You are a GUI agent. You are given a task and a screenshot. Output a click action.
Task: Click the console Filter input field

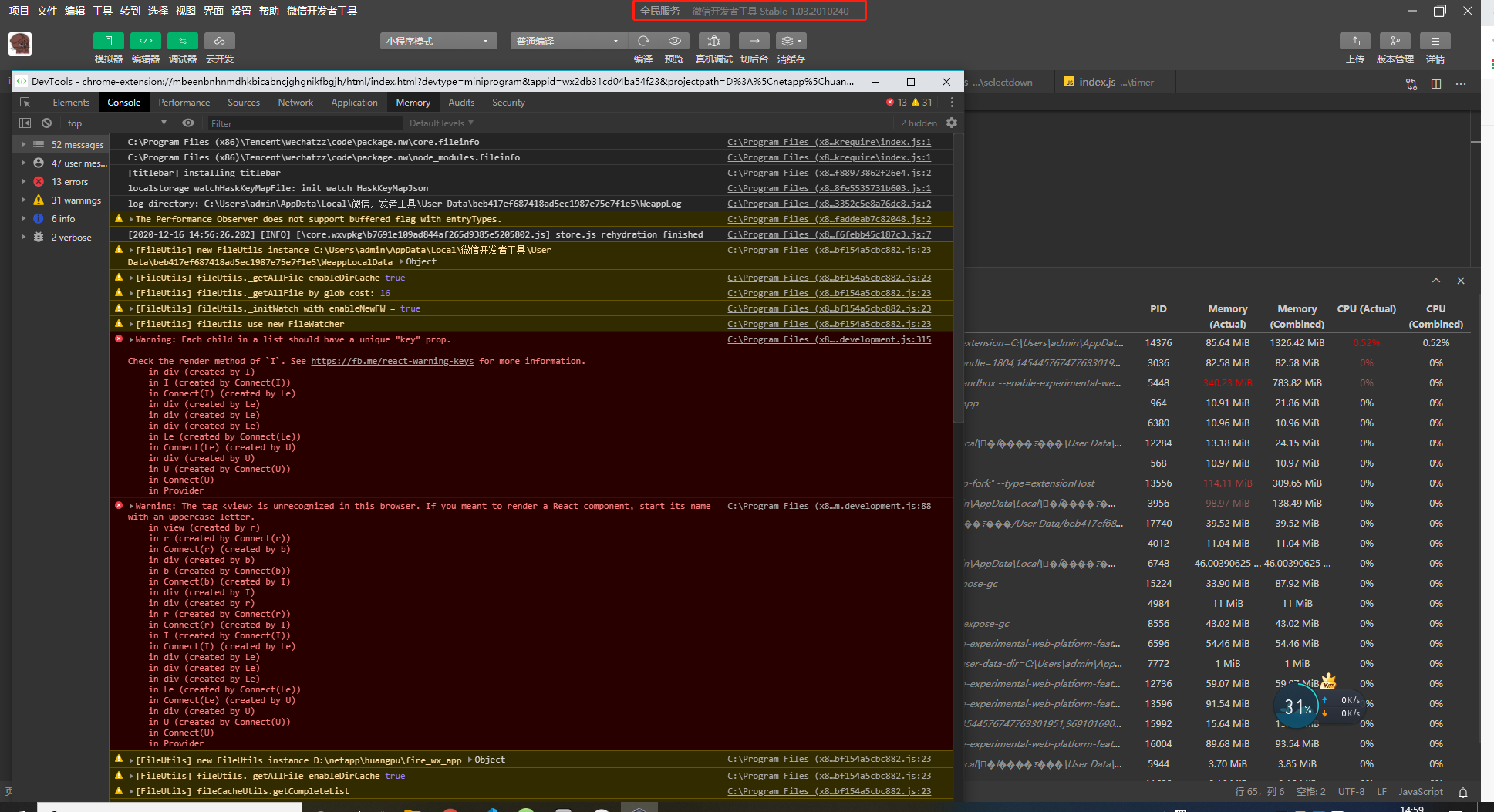pos(305,123)
